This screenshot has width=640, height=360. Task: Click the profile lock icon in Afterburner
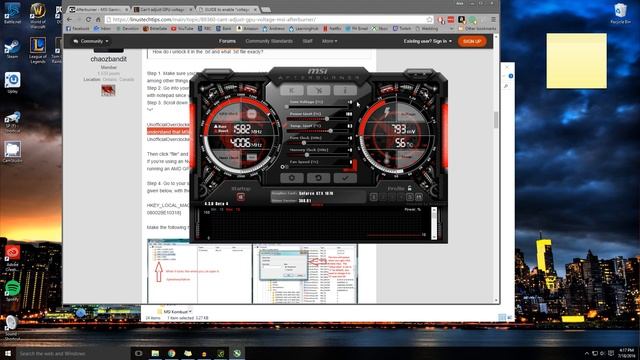[409, 188]
